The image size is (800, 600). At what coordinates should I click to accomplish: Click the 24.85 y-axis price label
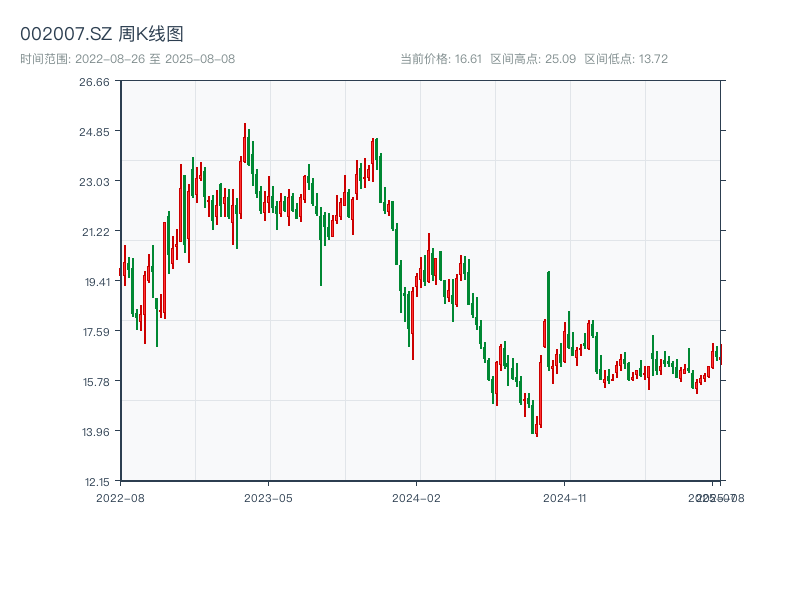coord(95,132)
